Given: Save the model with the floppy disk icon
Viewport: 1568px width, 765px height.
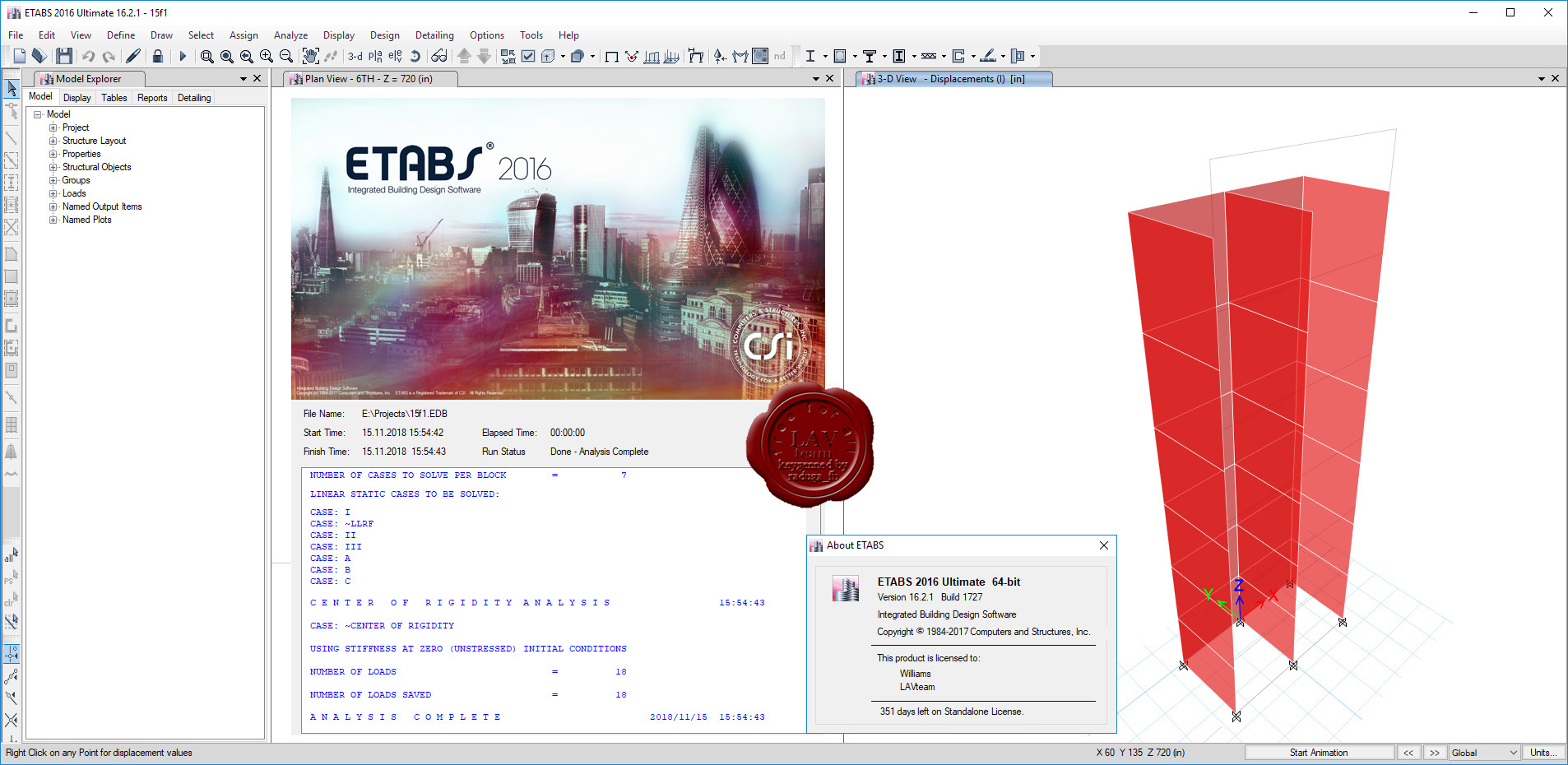Looking at the screenshot, I should pyautogui.click(x=64, y=56).
